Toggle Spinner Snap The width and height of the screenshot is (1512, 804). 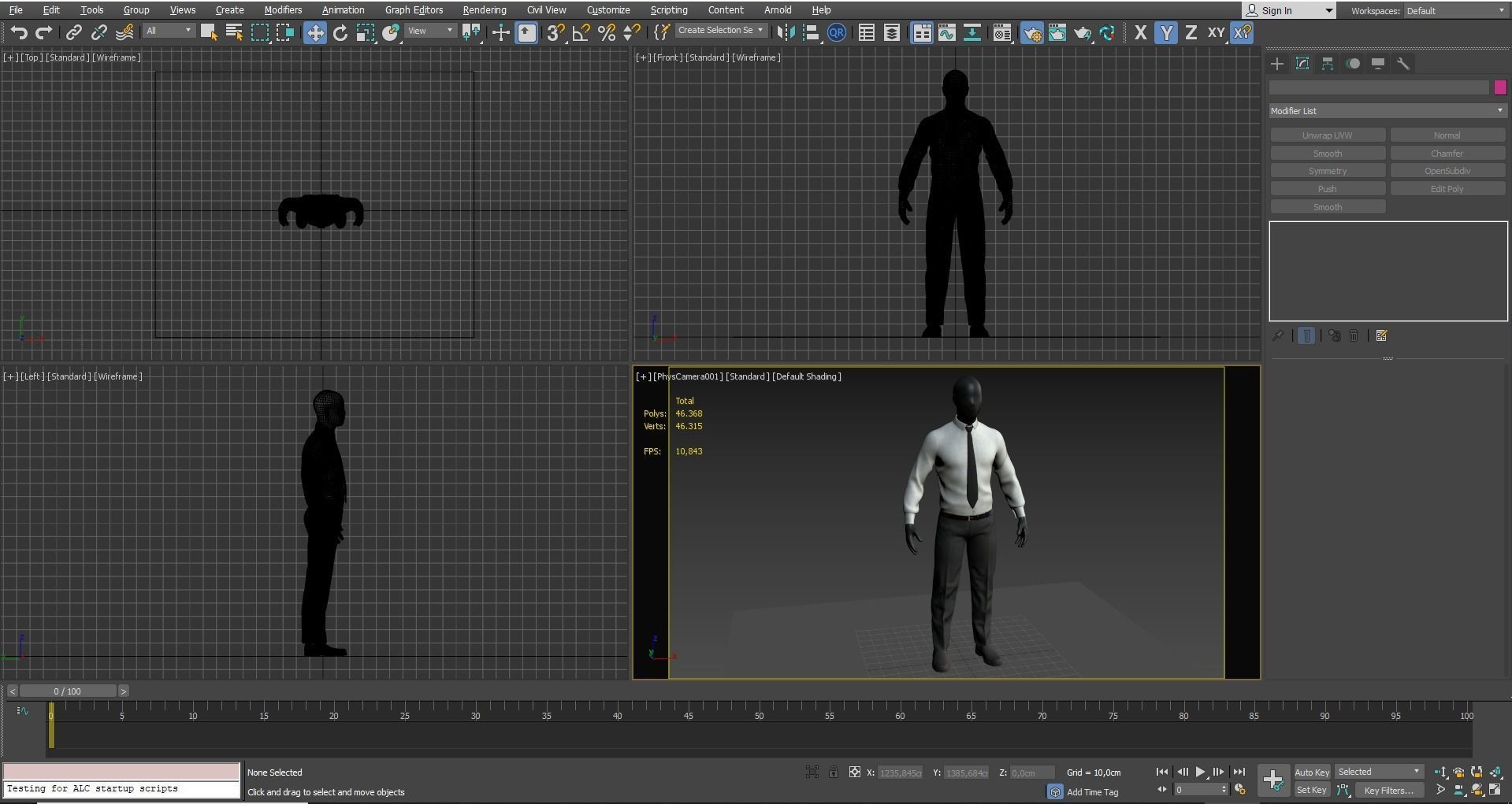(632, 32)
